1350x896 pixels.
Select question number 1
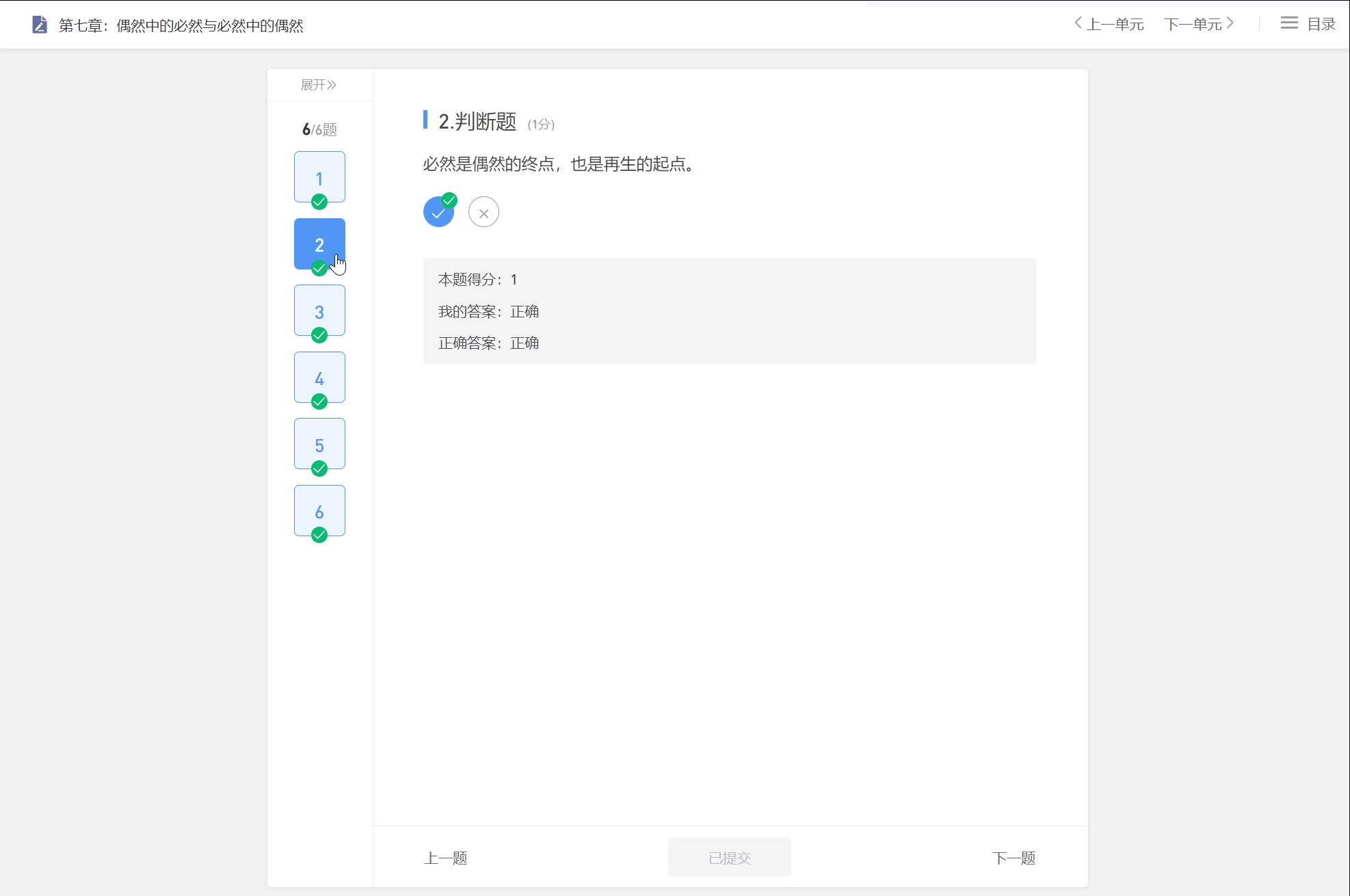point(319,177)
